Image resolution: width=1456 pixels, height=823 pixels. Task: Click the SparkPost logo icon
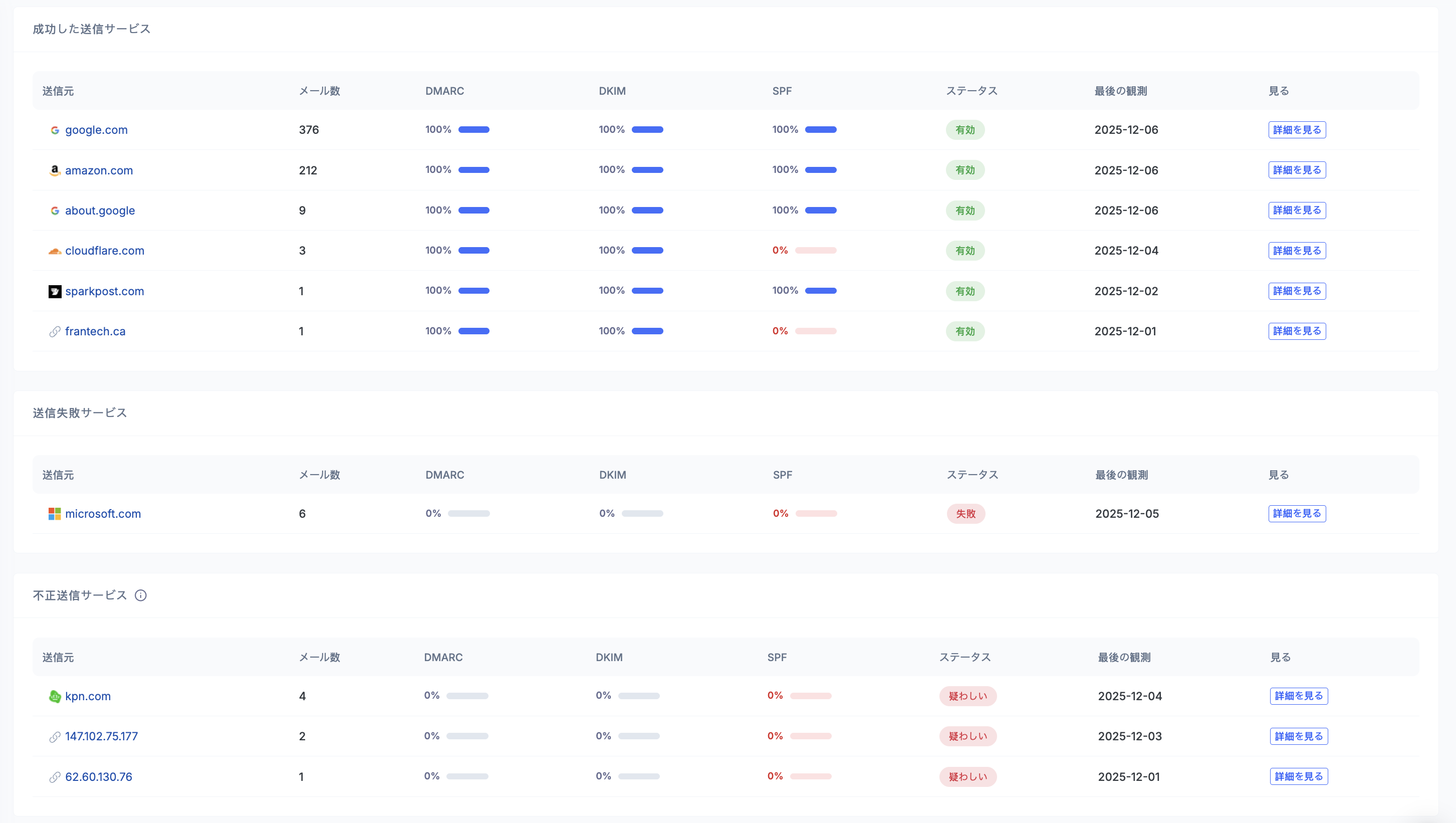pyautogui.click(x=55, y=291)
